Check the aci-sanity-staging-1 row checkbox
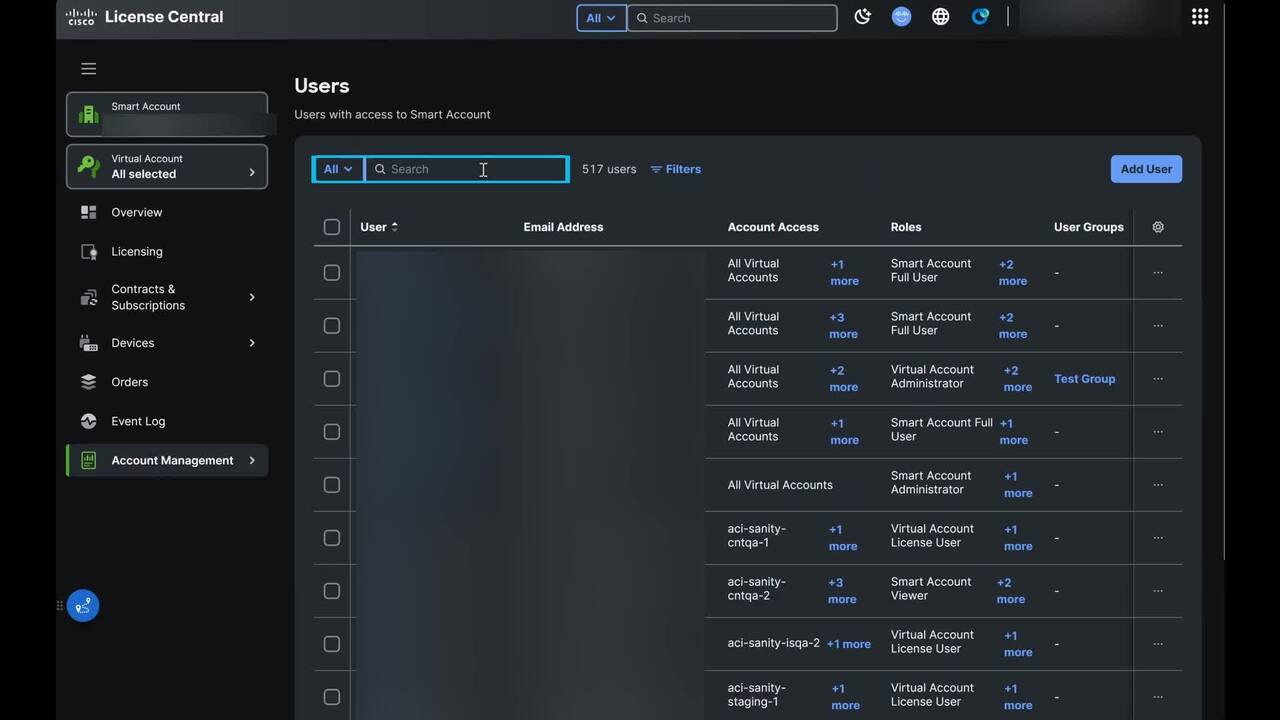This screenshot has height=720, width=1280. (332, 697)
